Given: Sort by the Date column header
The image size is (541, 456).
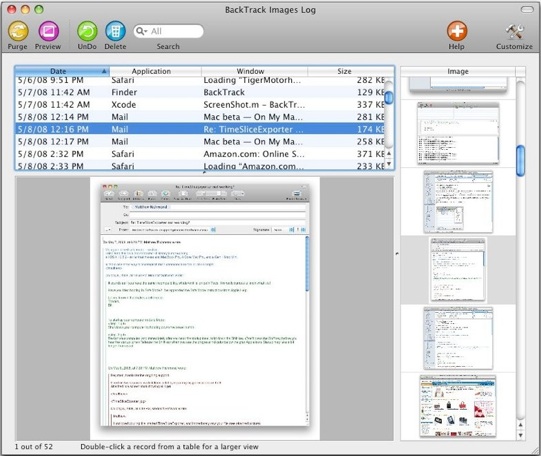Looking at the screenshot, I should [62, 71].
